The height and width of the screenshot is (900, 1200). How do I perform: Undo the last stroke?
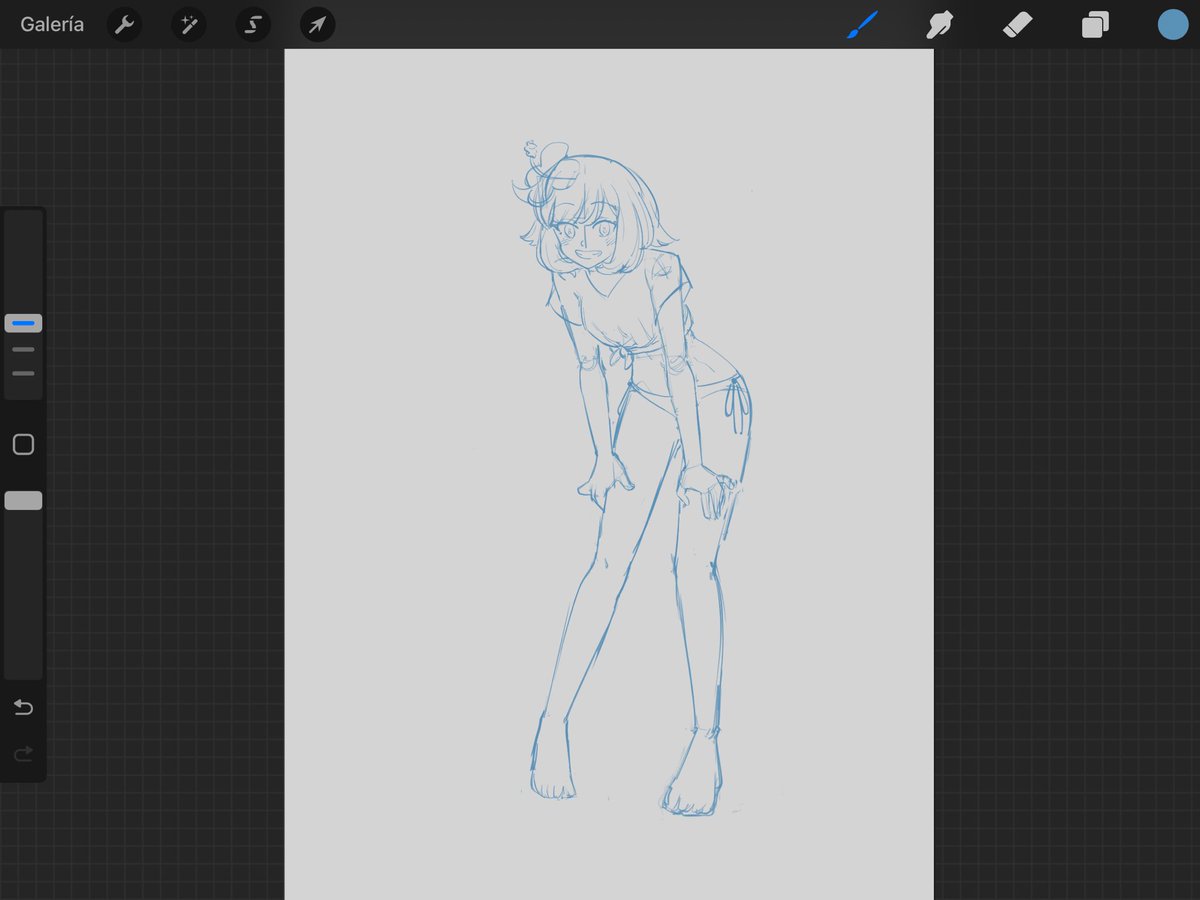tap(23, 707)
